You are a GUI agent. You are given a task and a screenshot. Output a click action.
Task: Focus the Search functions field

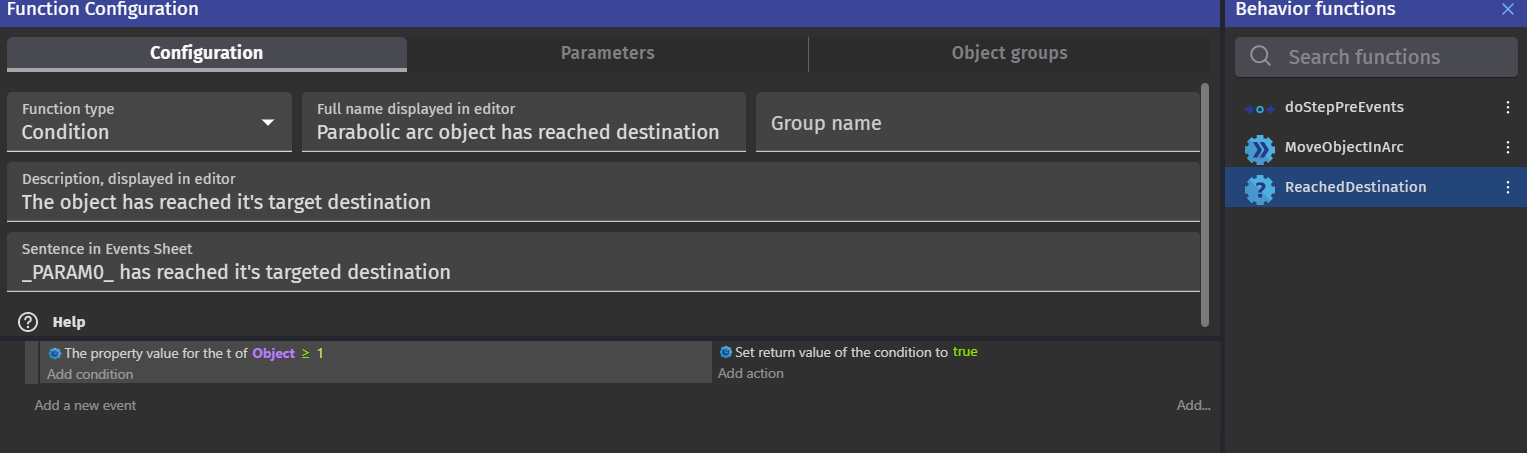1390,57
